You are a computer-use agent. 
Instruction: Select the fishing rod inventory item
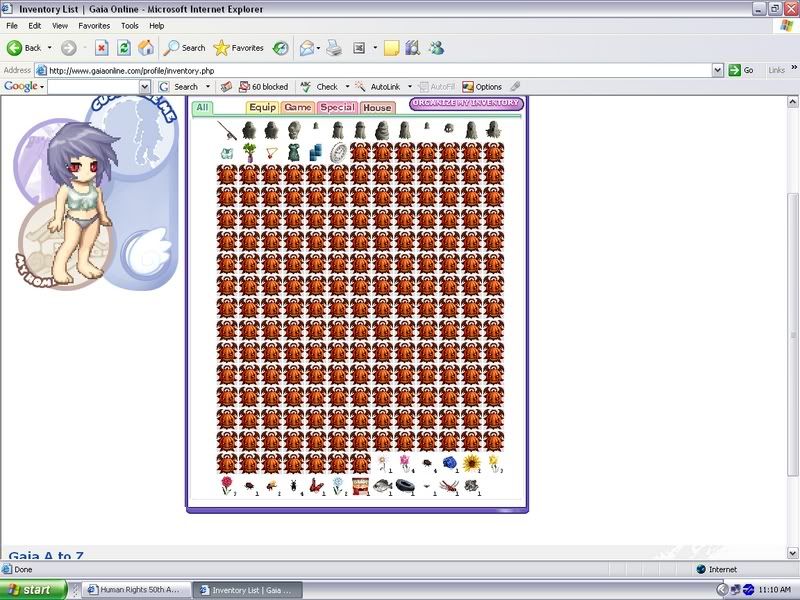[x=227, y=131]
